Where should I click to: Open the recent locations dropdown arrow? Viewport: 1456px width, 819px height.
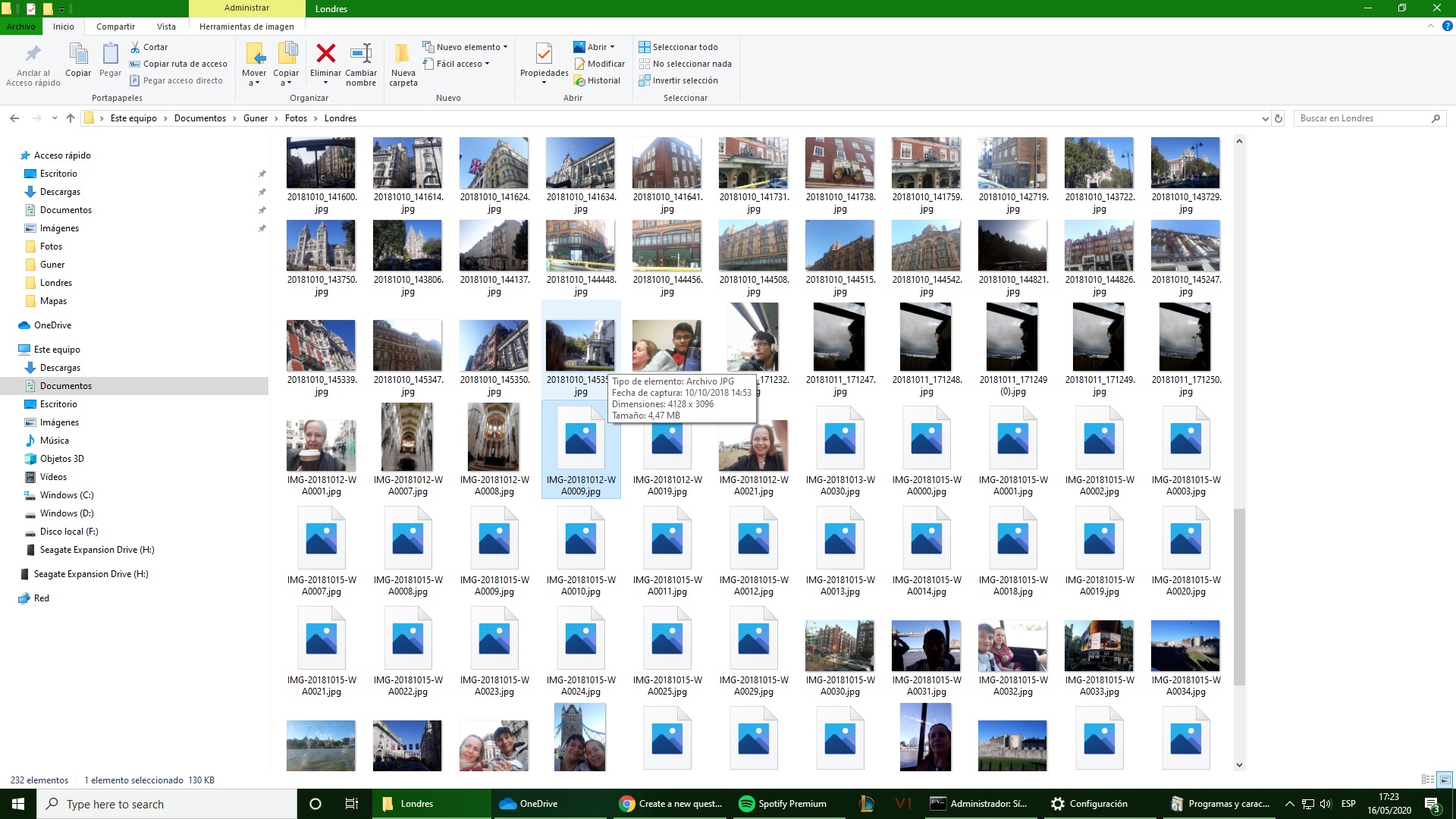point(55,118)
